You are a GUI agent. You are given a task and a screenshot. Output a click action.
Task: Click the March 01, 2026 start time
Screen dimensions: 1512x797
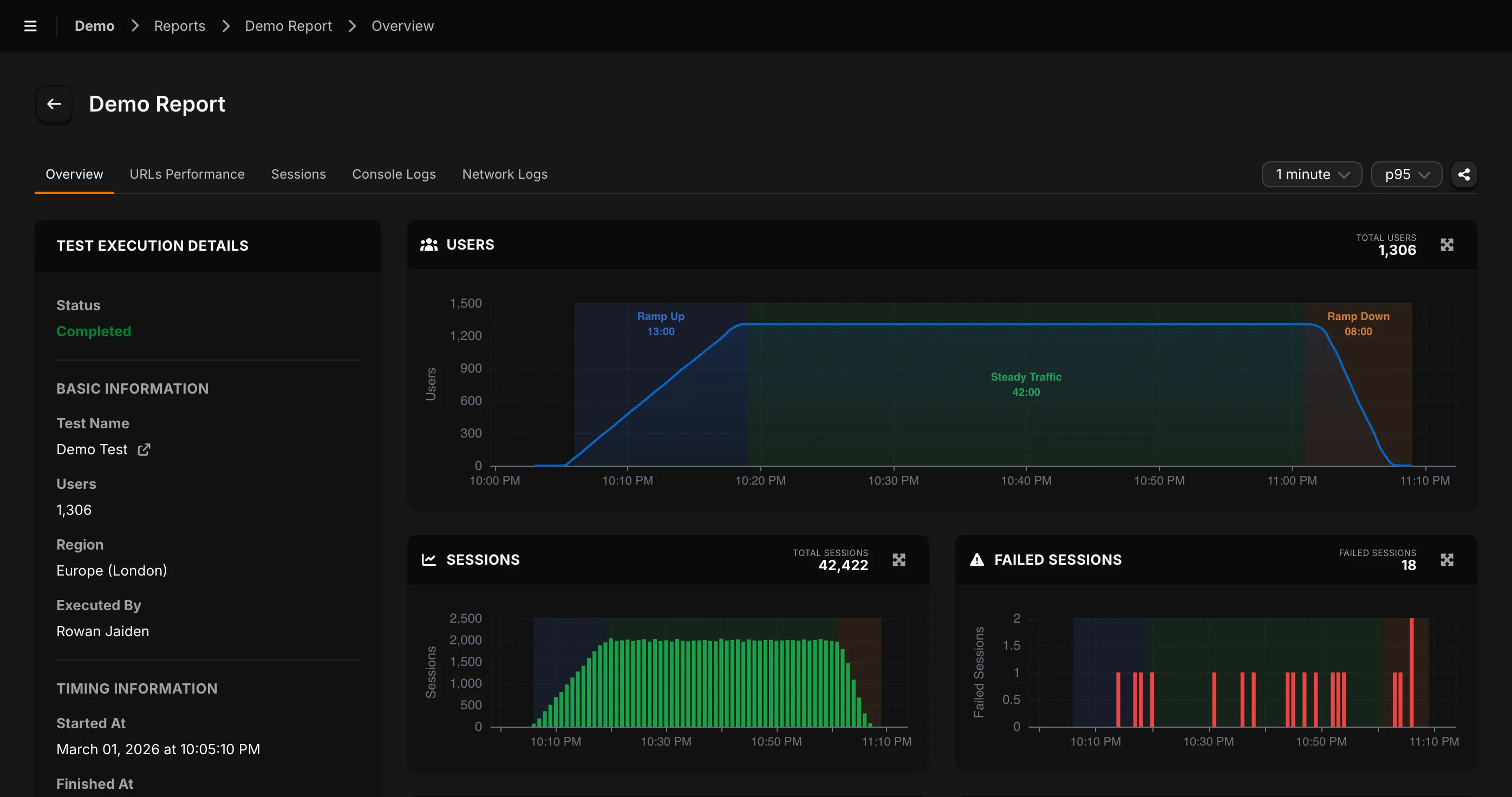tap(159, 749)
